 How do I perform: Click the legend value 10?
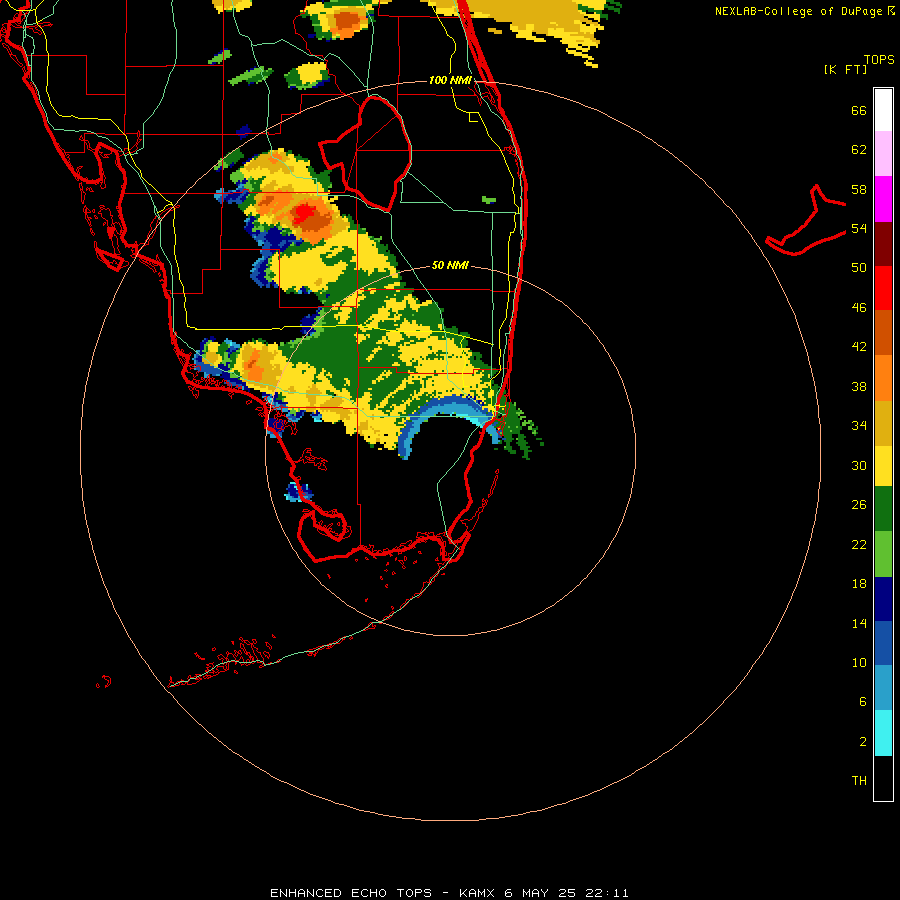(x=859, y=662)
